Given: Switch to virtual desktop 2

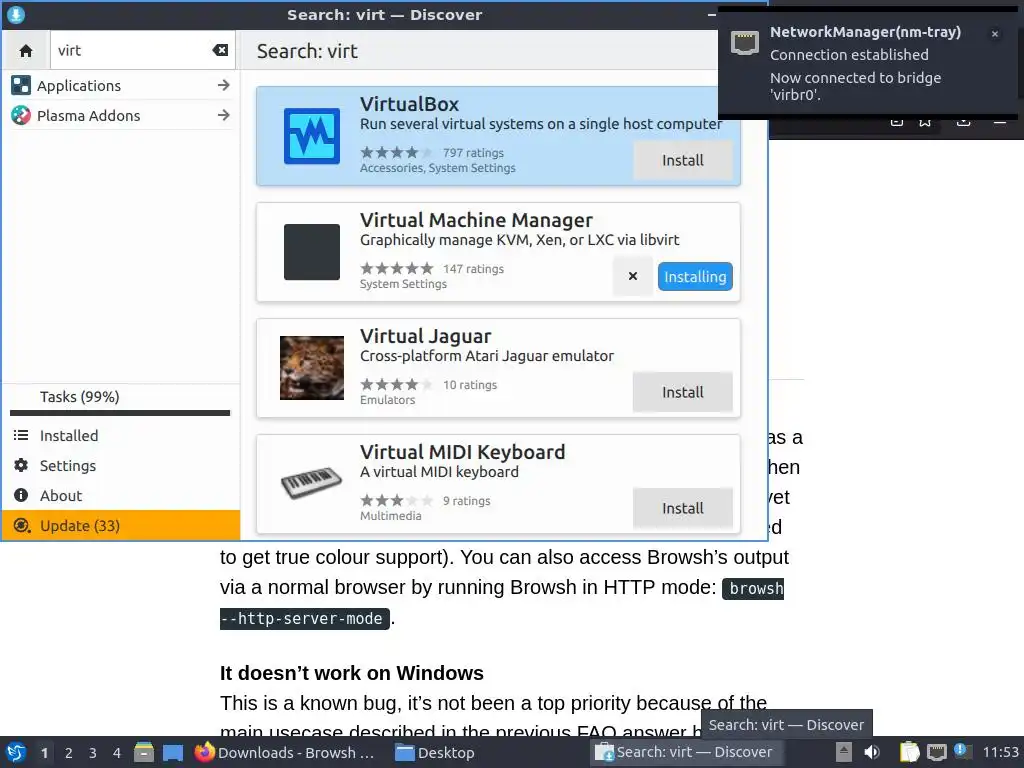Looking at the screenshot, I should click(69, 753).
